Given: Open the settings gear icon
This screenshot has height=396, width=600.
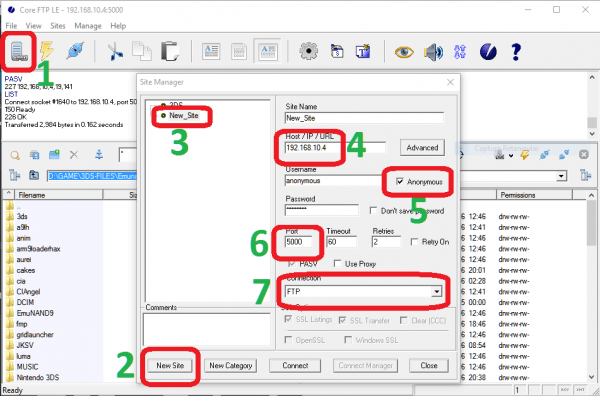Looking at the screenshot, I should 308,51.
